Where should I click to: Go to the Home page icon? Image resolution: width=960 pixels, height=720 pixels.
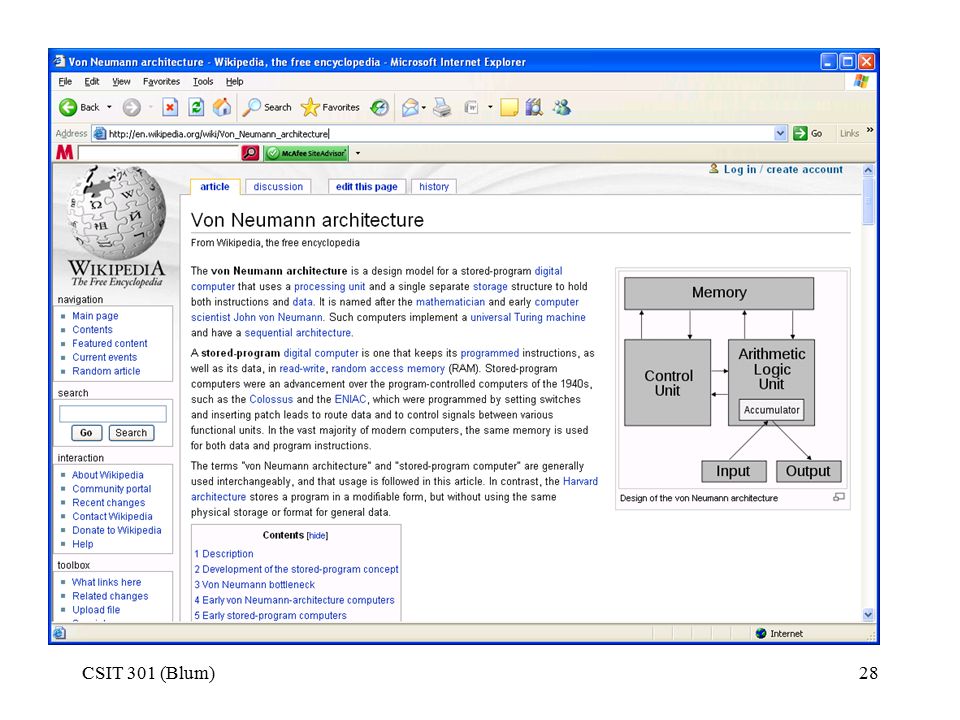222,108
